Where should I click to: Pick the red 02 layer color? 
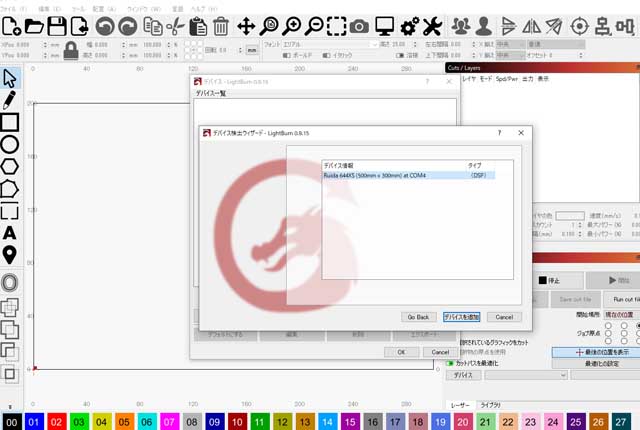(57, 421)
